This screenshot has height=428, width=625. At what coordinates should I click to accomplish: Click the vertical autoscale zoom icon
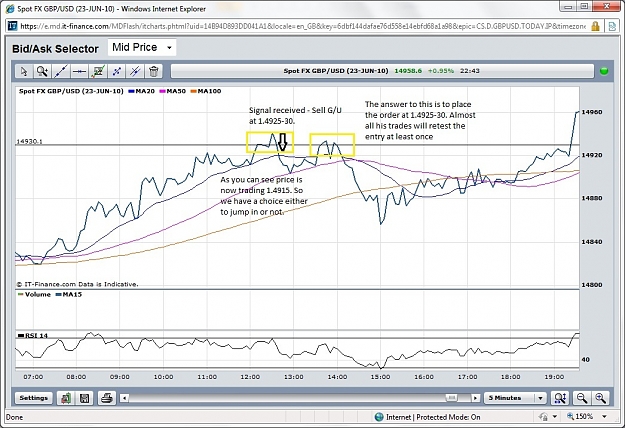coord(560,398)
